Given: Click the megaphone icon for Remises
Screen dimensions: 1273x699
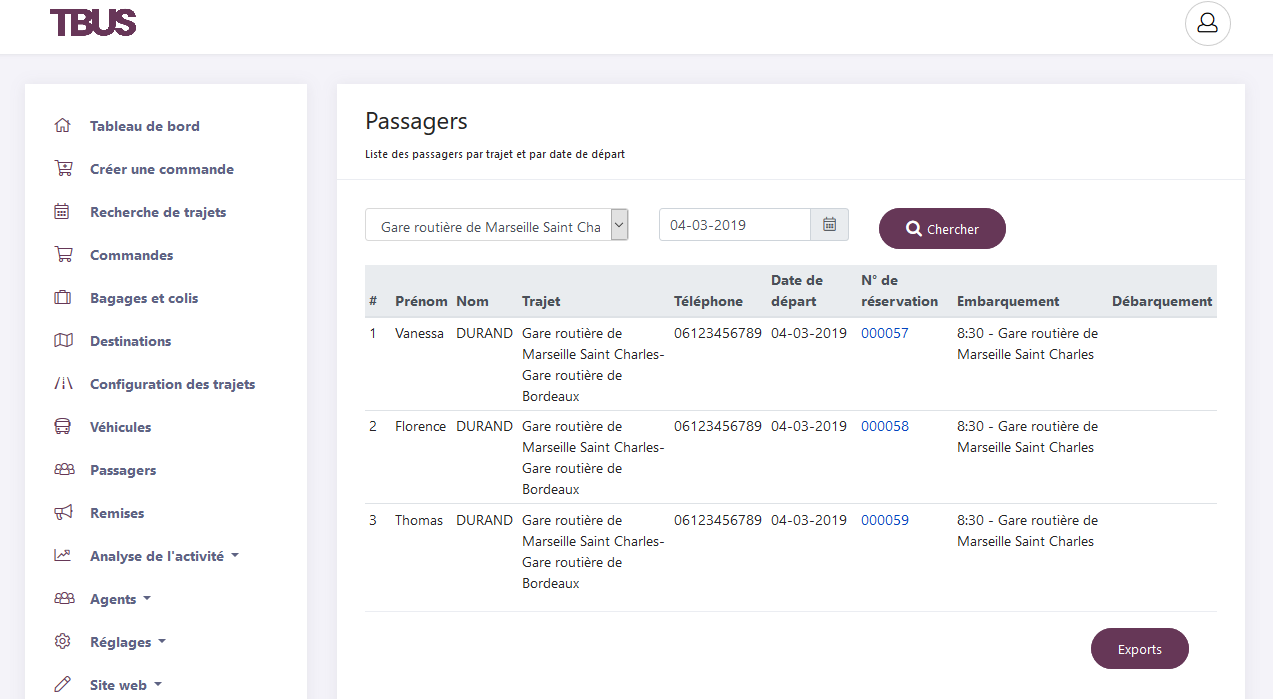Looking at the screenshot, I should 63,513.
